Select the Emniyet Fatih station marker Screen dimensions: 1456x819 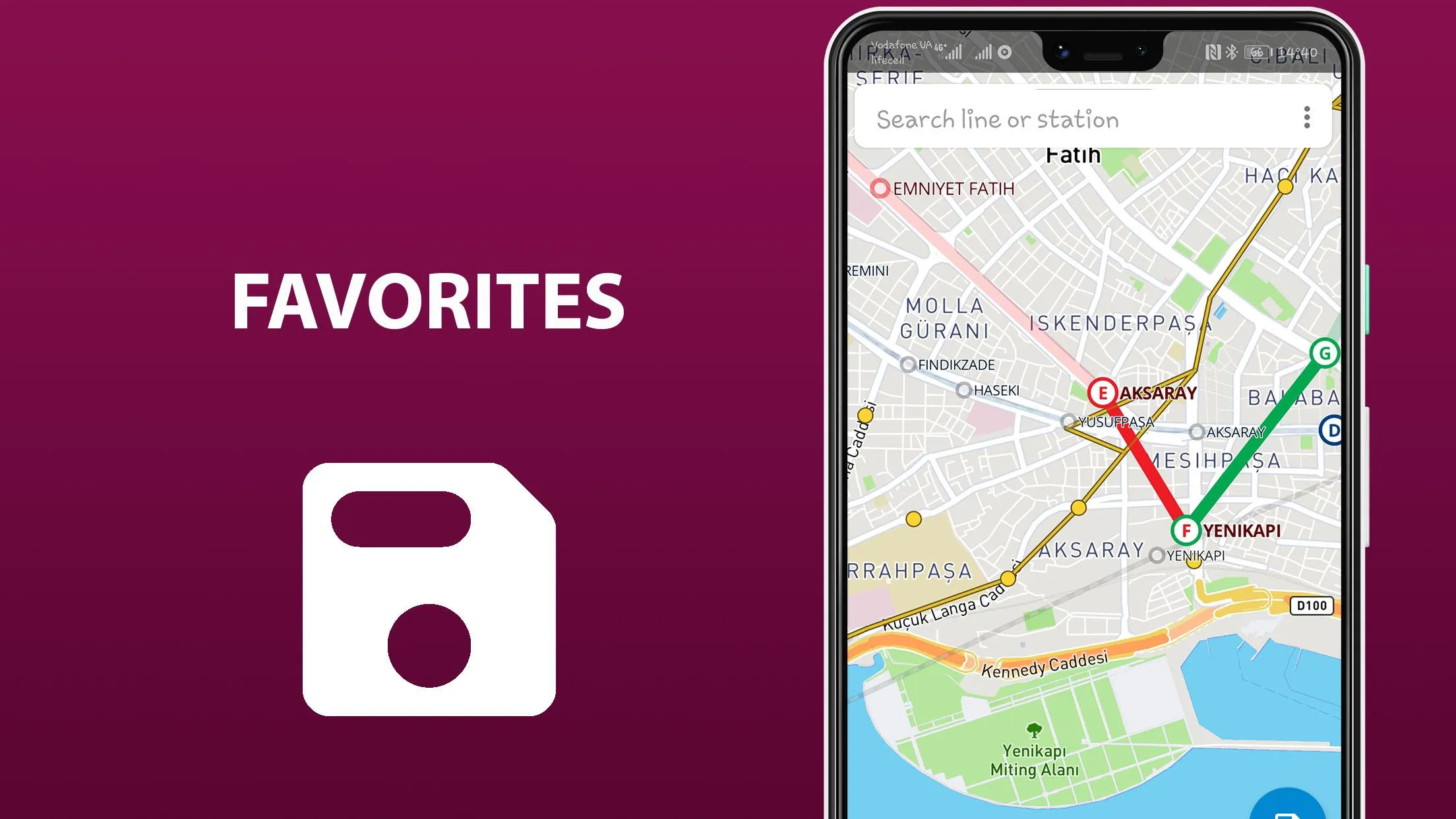pos(877,188)
